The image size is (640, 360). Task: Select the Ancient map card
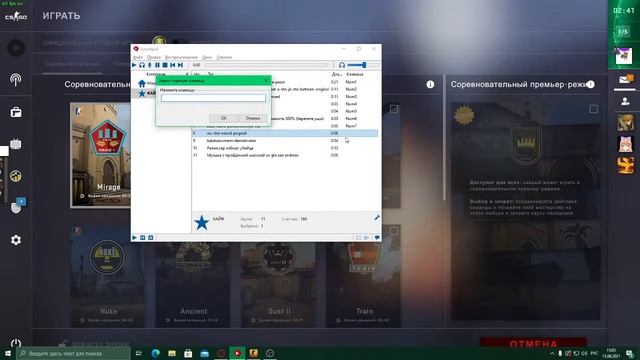tap(193, 284)
